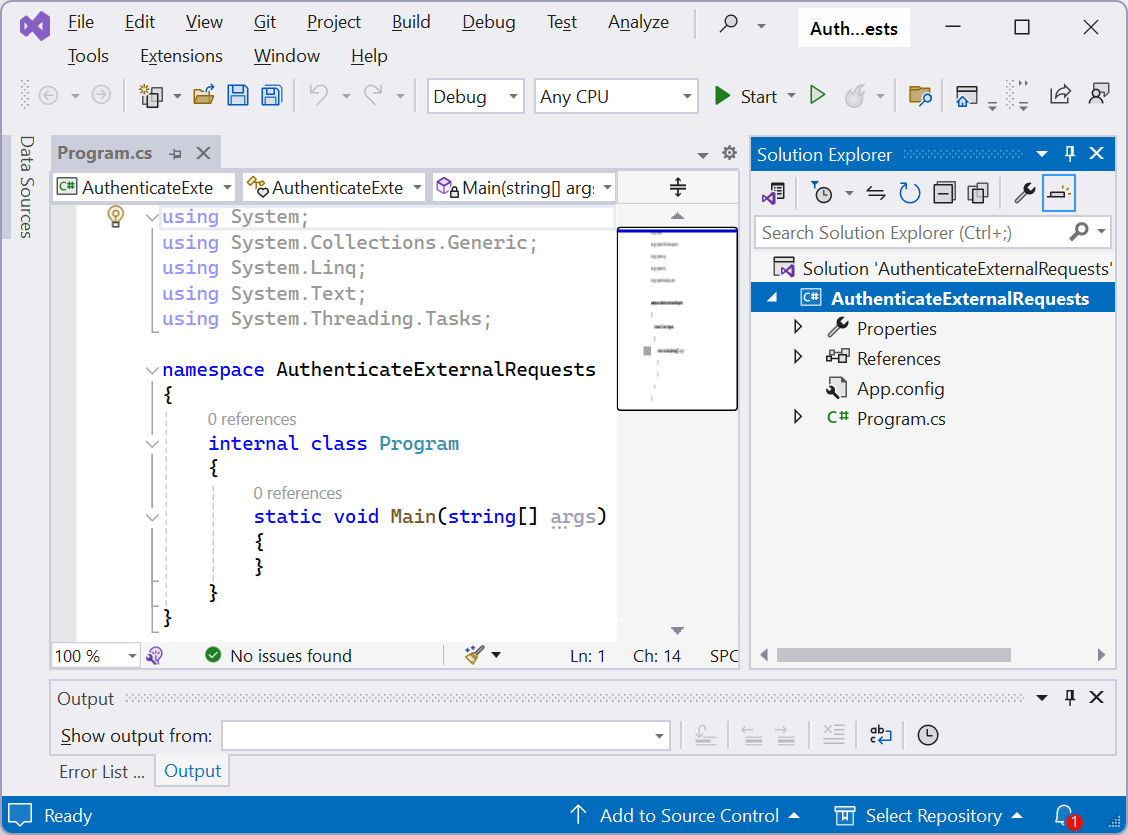1128x835 pixels.
Task: Click the split editor handle icon
Action: pos(678,188)
